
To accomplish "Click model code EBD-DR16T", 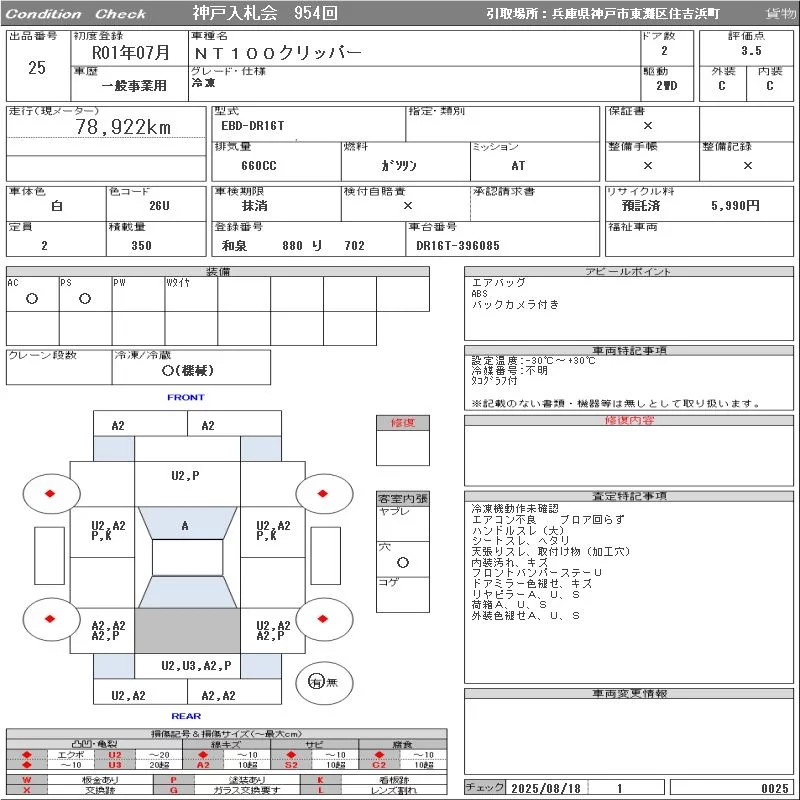I will tap(253, 126).
